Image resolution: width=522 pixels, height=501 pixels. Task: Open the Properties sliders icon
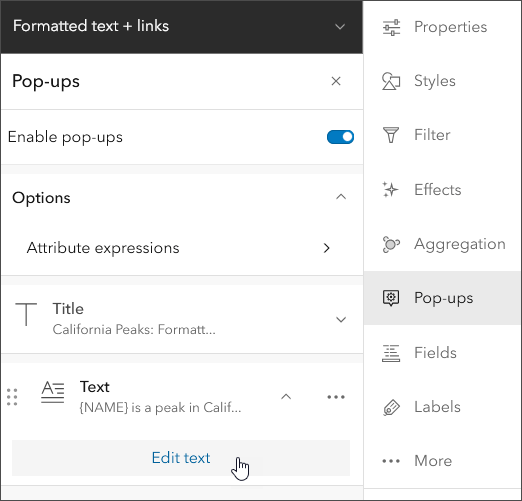[x=391, y=27]
